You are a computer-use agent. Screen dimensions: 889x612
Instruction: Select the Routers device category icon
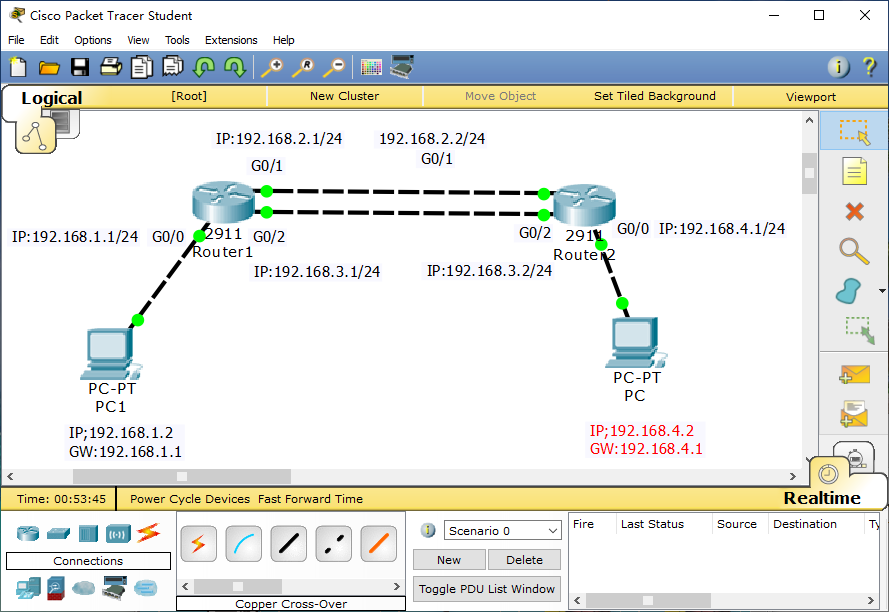tap(28, 533)
